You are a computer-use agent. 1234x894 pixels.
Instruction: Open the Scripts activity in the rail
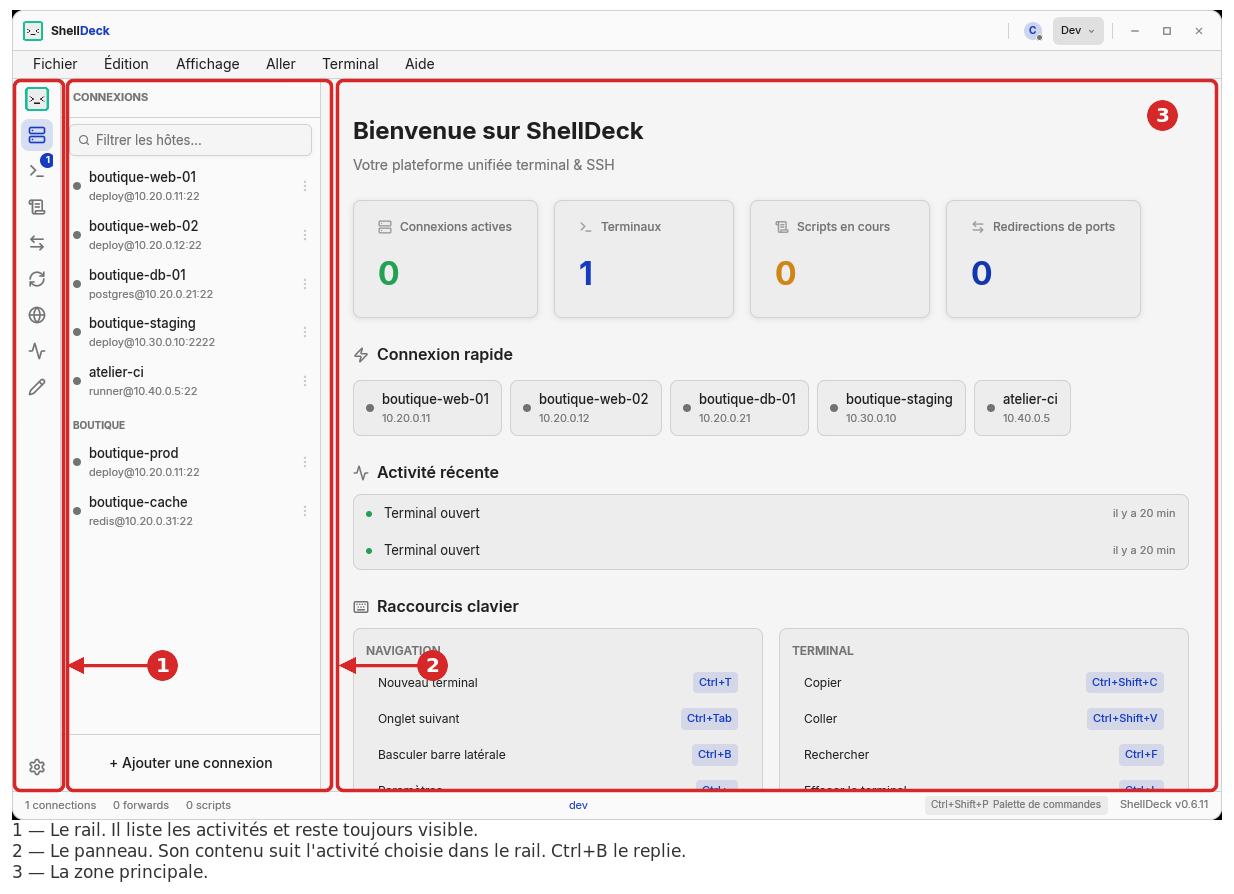coord(37,207)
